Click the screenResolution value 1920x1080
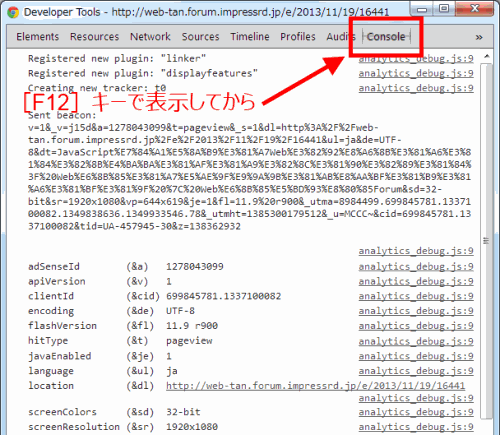This screenshot has width=500, height=435. pyautogui.click(x=192, y=427)
